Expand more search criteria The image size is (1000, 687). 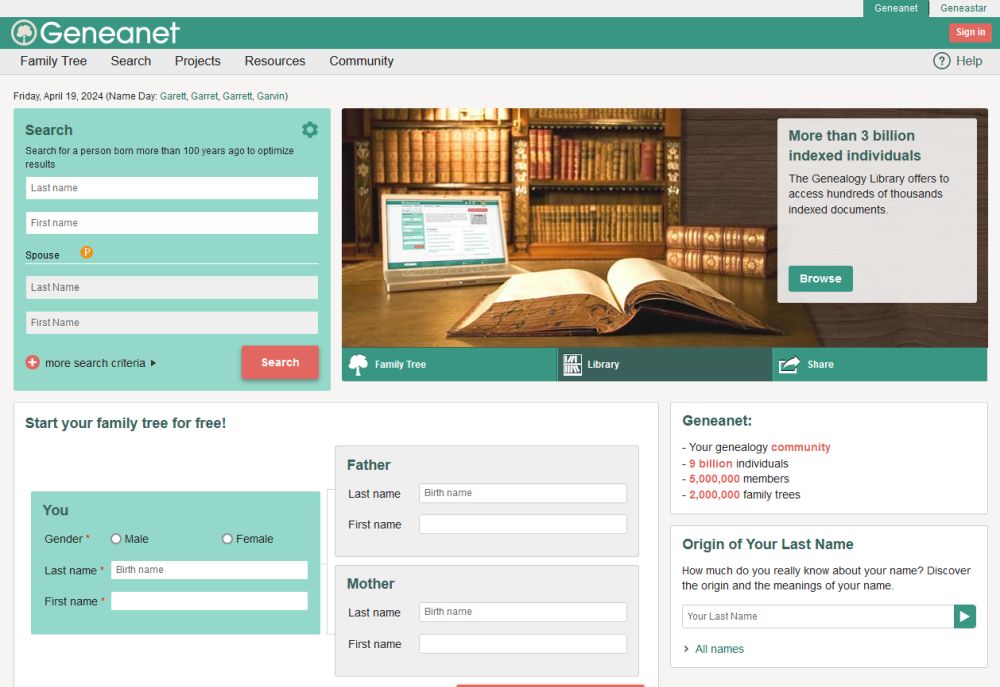point(94,363)
